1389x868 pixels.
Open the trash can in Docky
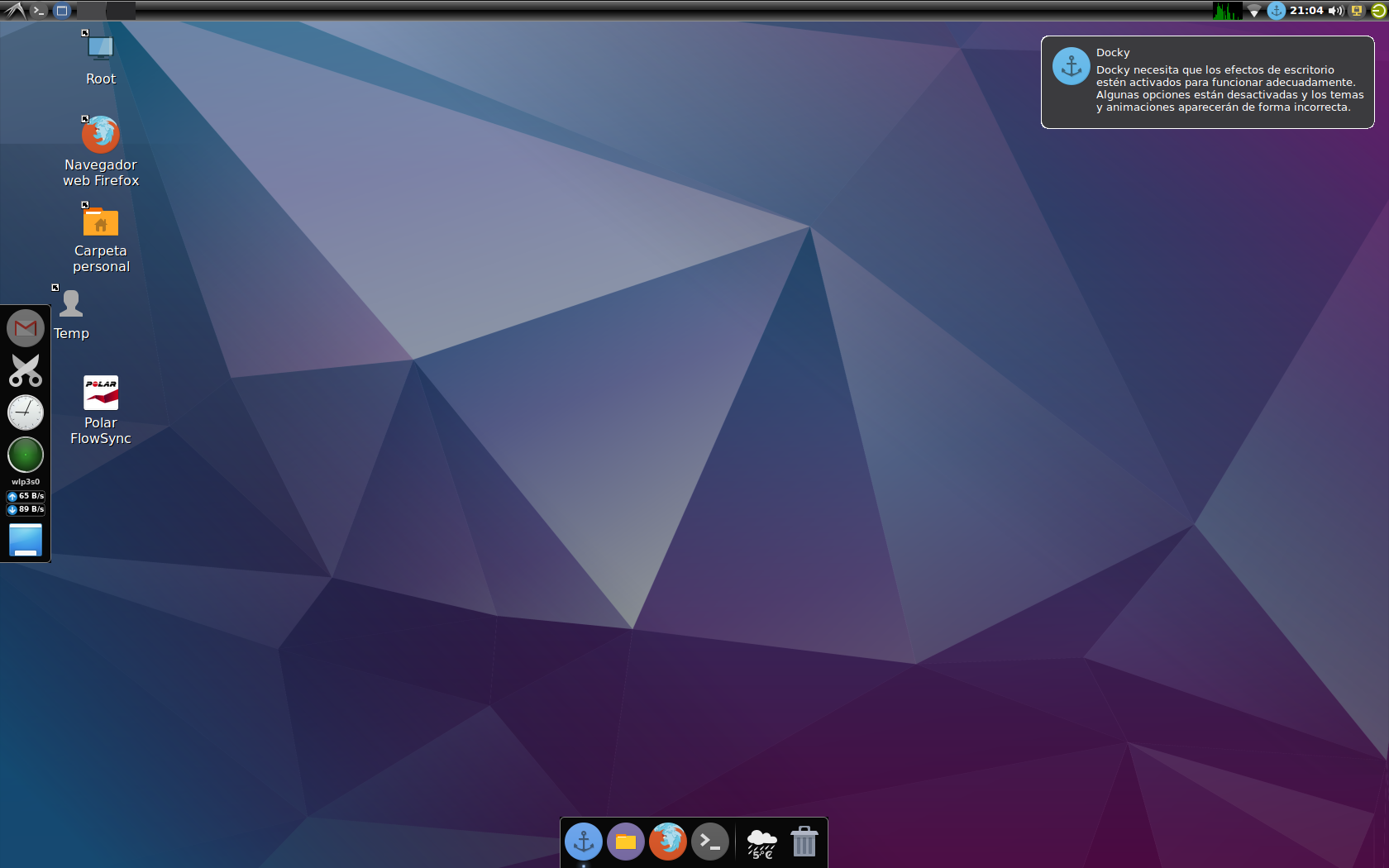pyautogui.click(x=804, y=842)
